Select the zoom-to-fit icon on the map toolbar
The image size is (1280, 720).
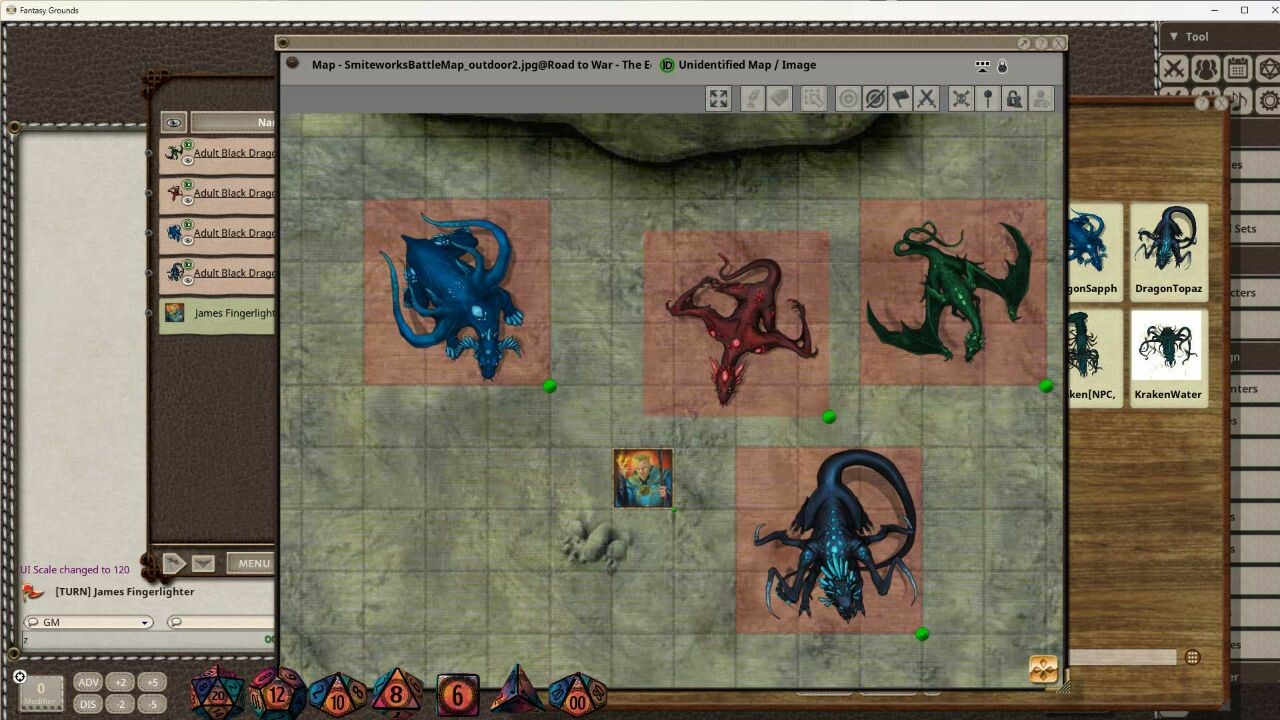(x=717, y=98)
